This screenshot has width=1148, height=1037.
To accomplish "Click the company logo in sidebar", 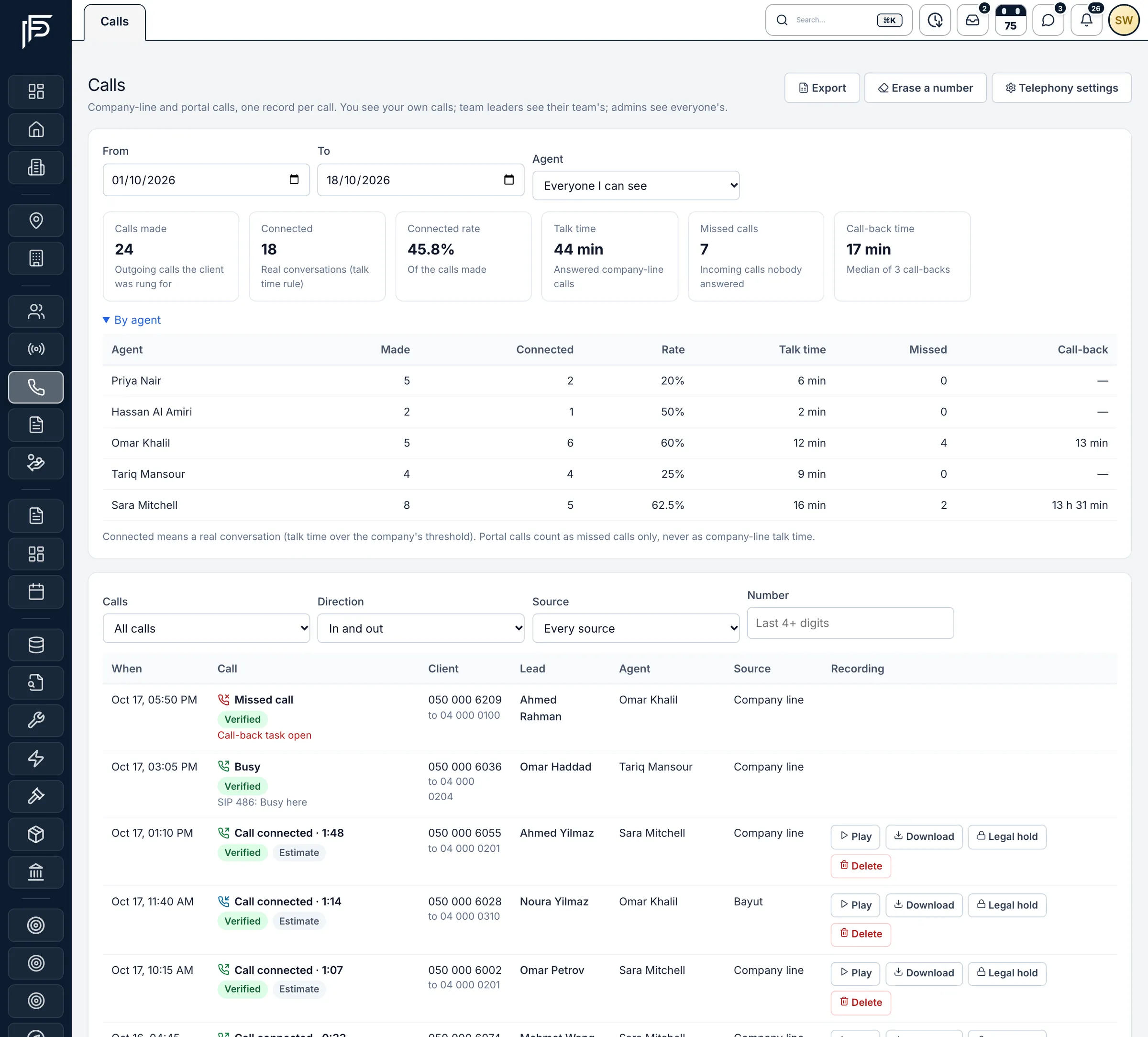I will point(36,30).
